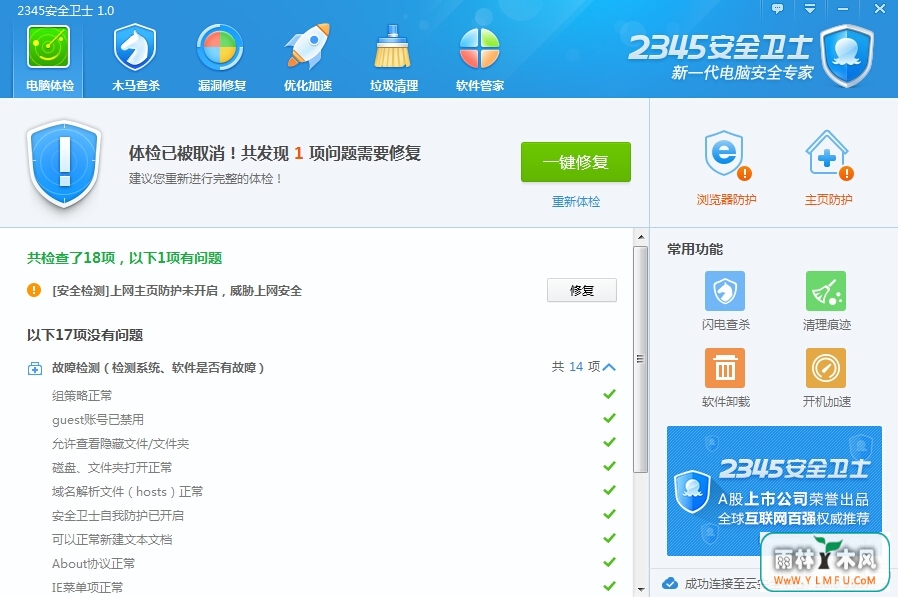Open 优化加速 rocket icon
The width and height of the screenshot is (898, 597).
pyautogui.click(x=308, y=46)
